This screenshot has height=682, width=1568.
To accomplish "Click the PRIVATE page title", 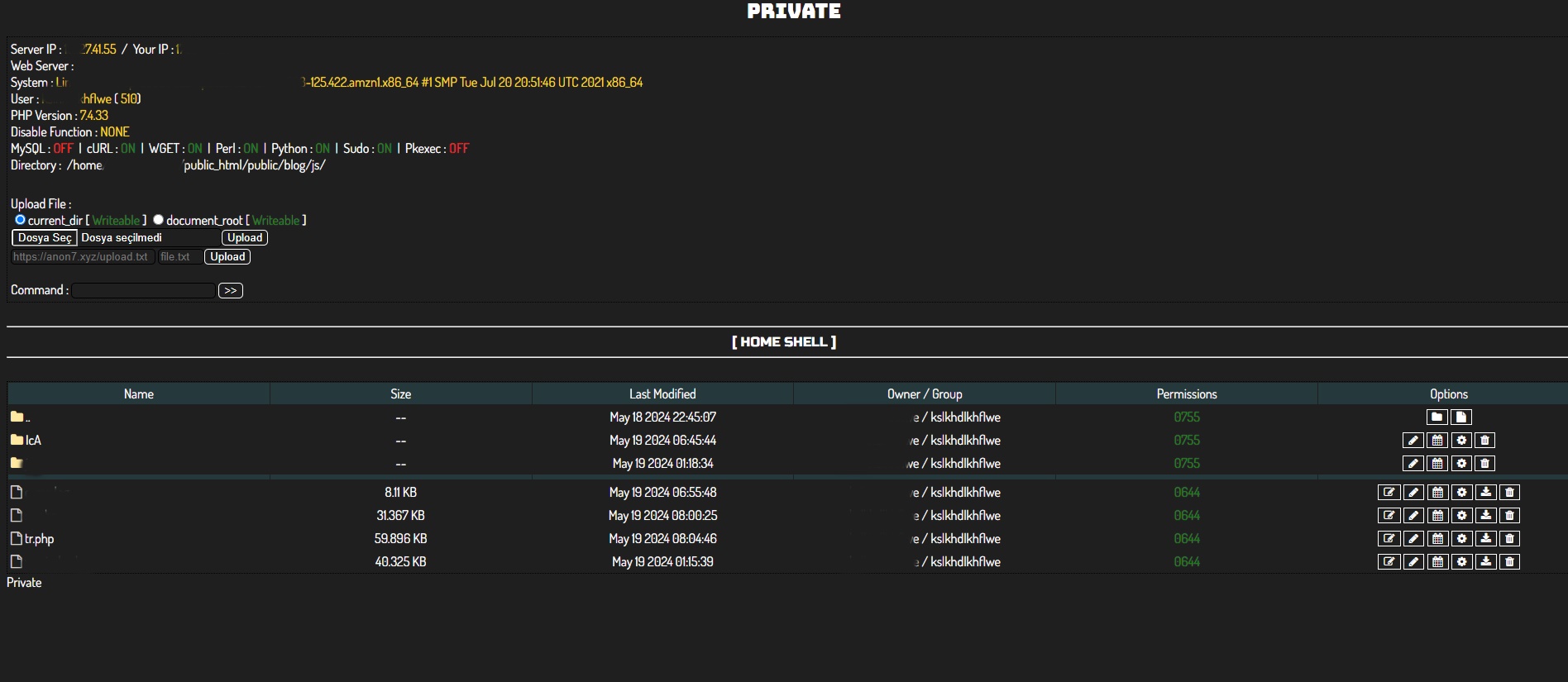I will click(x=794, y=12).
